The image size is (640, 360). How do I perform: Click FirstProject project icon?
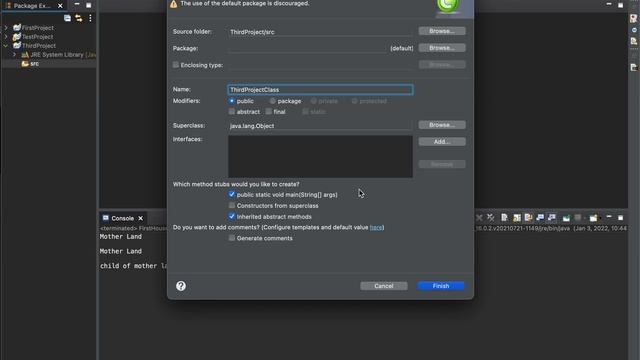pyautogui.click(x=17, y=28)
